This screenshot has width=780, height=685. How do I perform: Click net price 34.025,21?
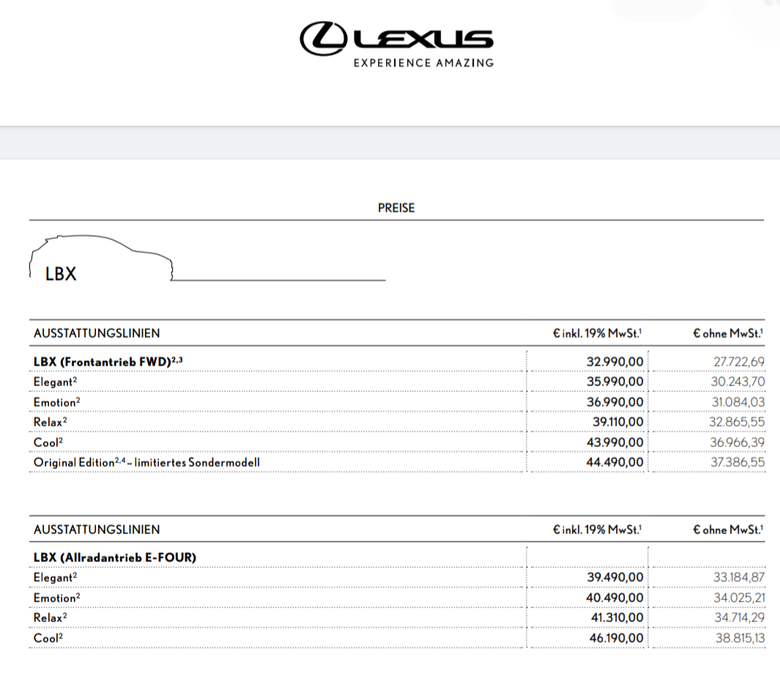(739, 597)
